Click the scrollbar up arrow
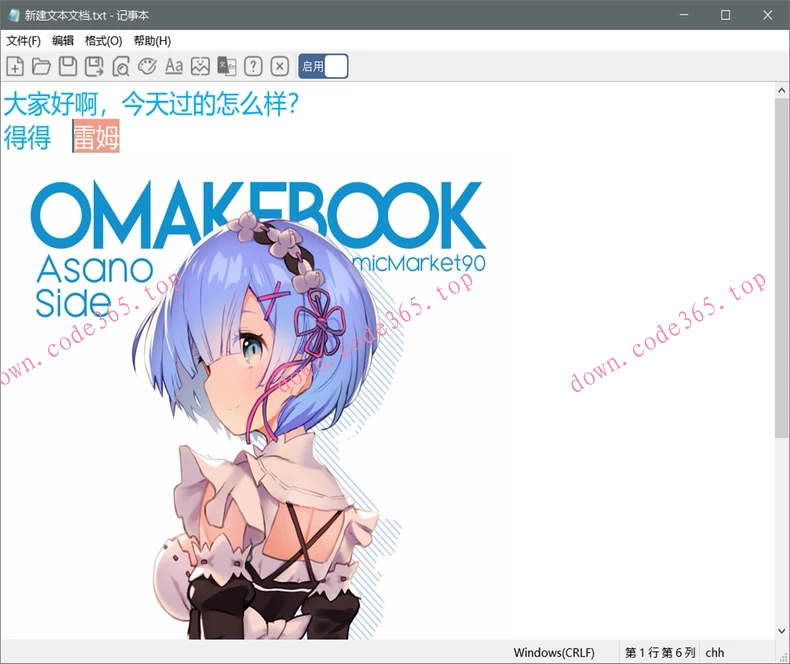This screenshot has height=664, width=790. click(x=781, y=91)
